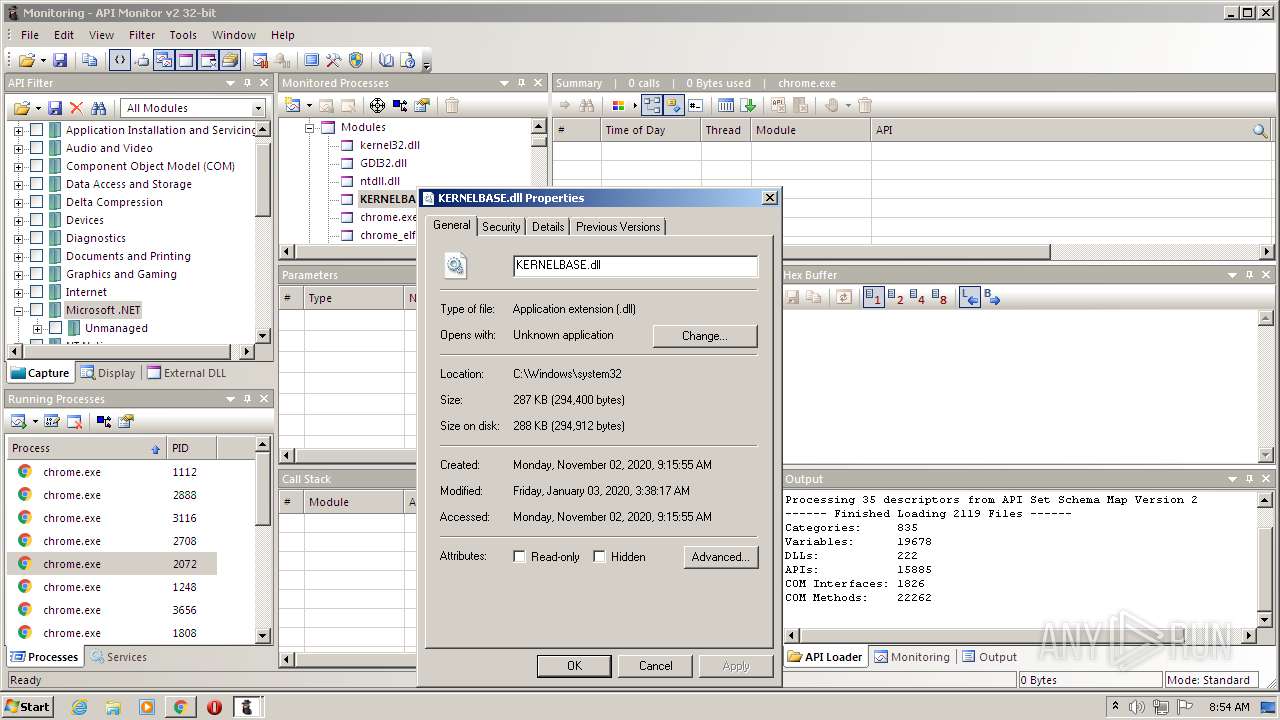Click the crosshair target icon in Monitored Processes
Image resolution: width=1280 pixels, height=720 pixels.
coord(377,105)
